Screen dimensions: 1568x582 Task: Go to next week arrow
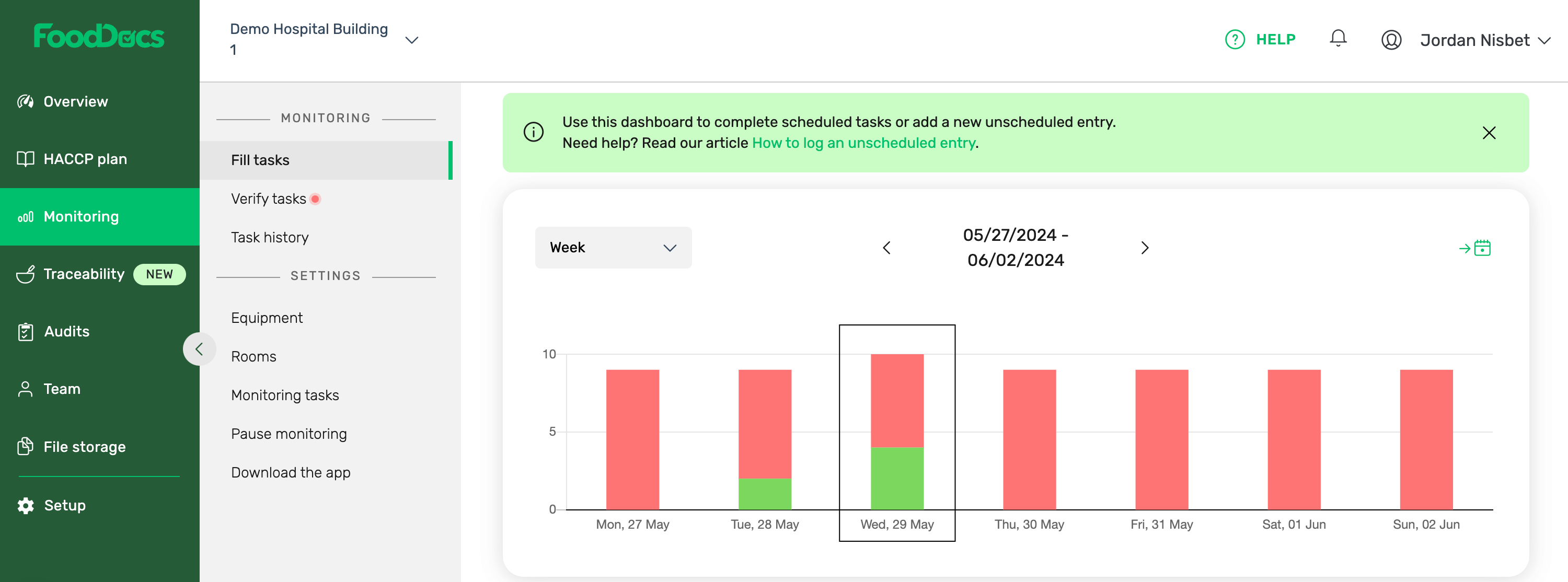pos(1144,248)
